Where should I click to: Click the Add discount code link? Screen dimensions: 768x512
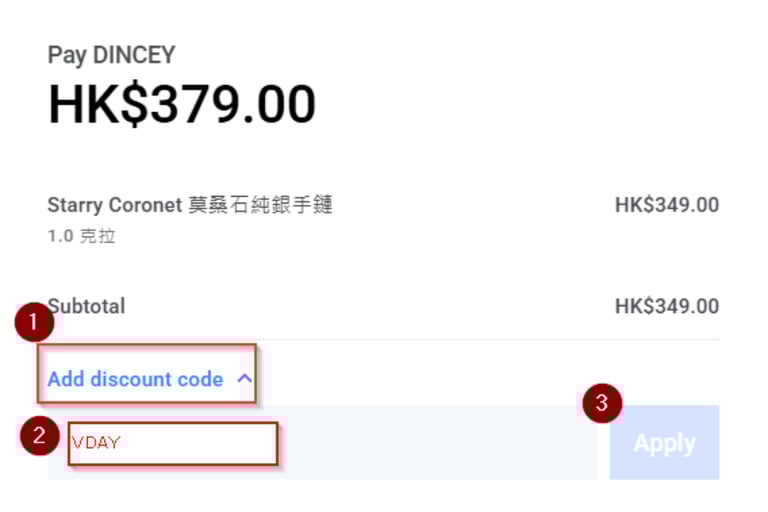(x=135, y=379)
